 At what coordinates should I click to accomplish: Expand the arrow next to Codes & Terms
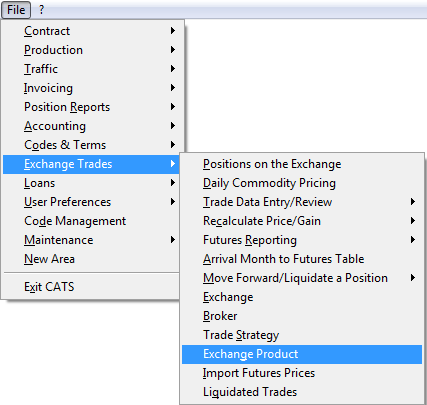click(x=173, y=145)
